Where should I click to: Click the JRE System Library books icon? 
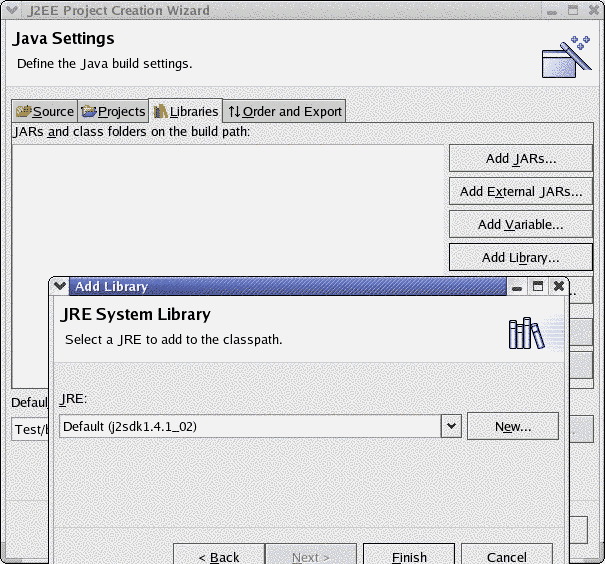(x=525, y=334)
